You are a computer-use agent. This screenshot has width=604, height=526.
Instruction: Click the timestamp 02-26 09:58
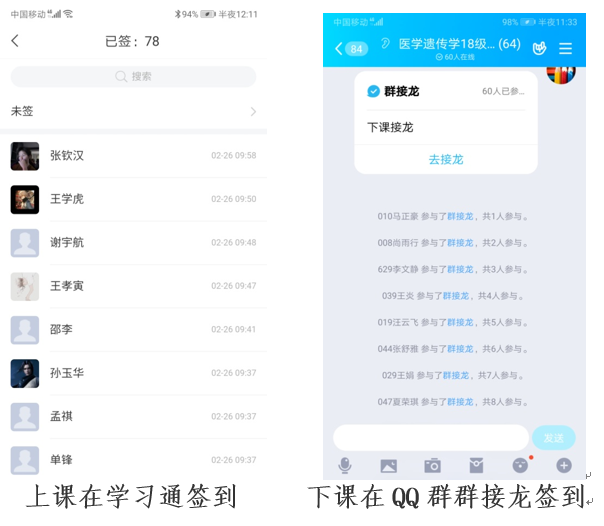point(233,156)
